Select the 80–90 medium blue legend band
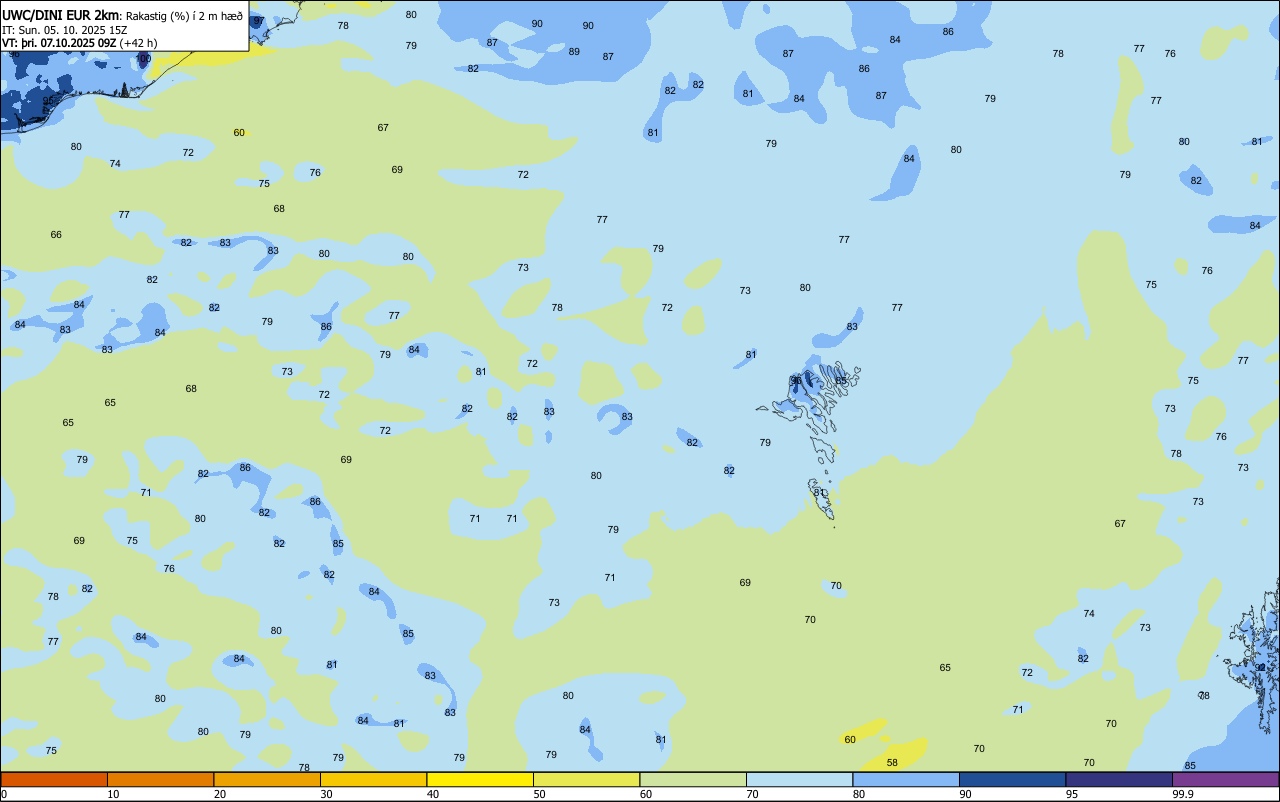The height and width of the screenshot is (802, 1280). pyautogui.click(x=906, y=779)
